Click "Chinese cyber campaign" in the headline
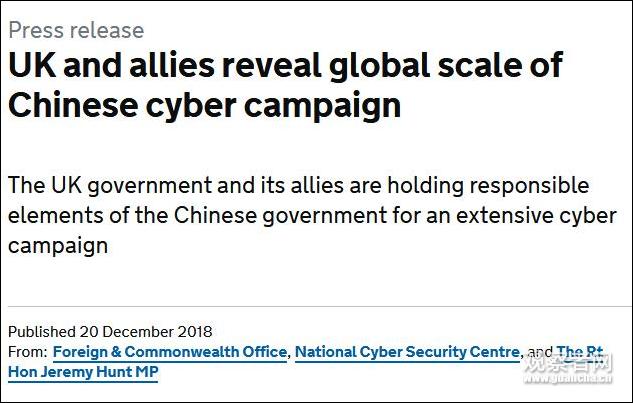This screenshot has height=403, width=633. point(205,105)
